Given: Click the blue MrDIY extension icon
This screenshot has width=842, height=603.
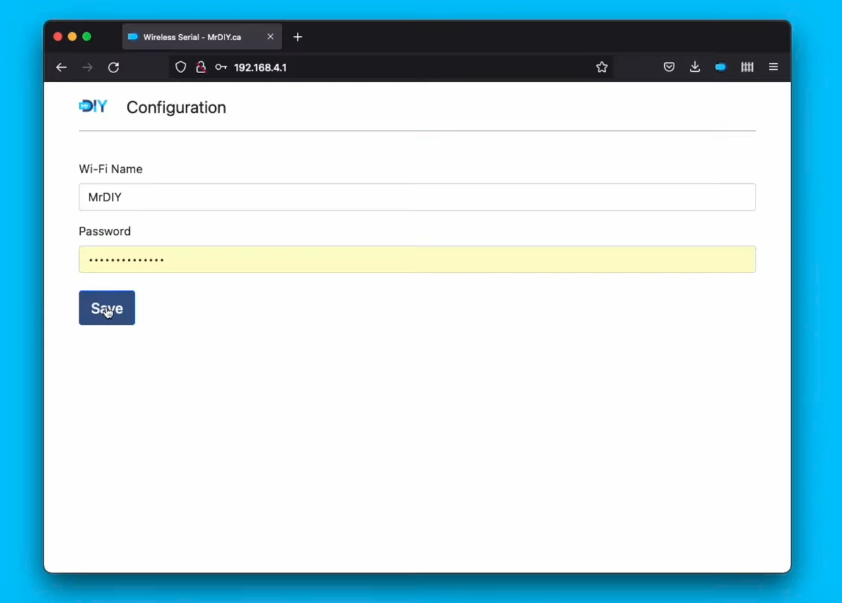Looking at the screenshot, I should click(x=721, y=67).
